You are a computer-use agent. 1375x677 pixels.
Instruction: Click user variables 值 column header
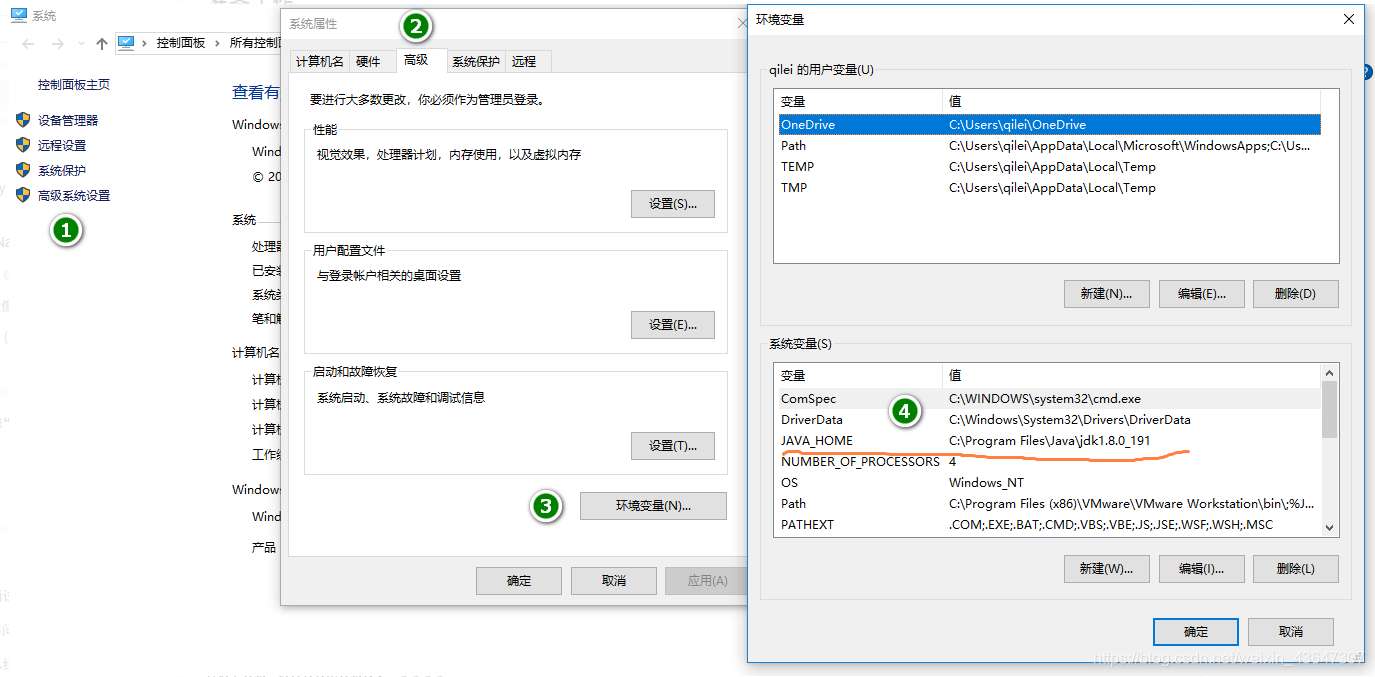(1131, 101)
